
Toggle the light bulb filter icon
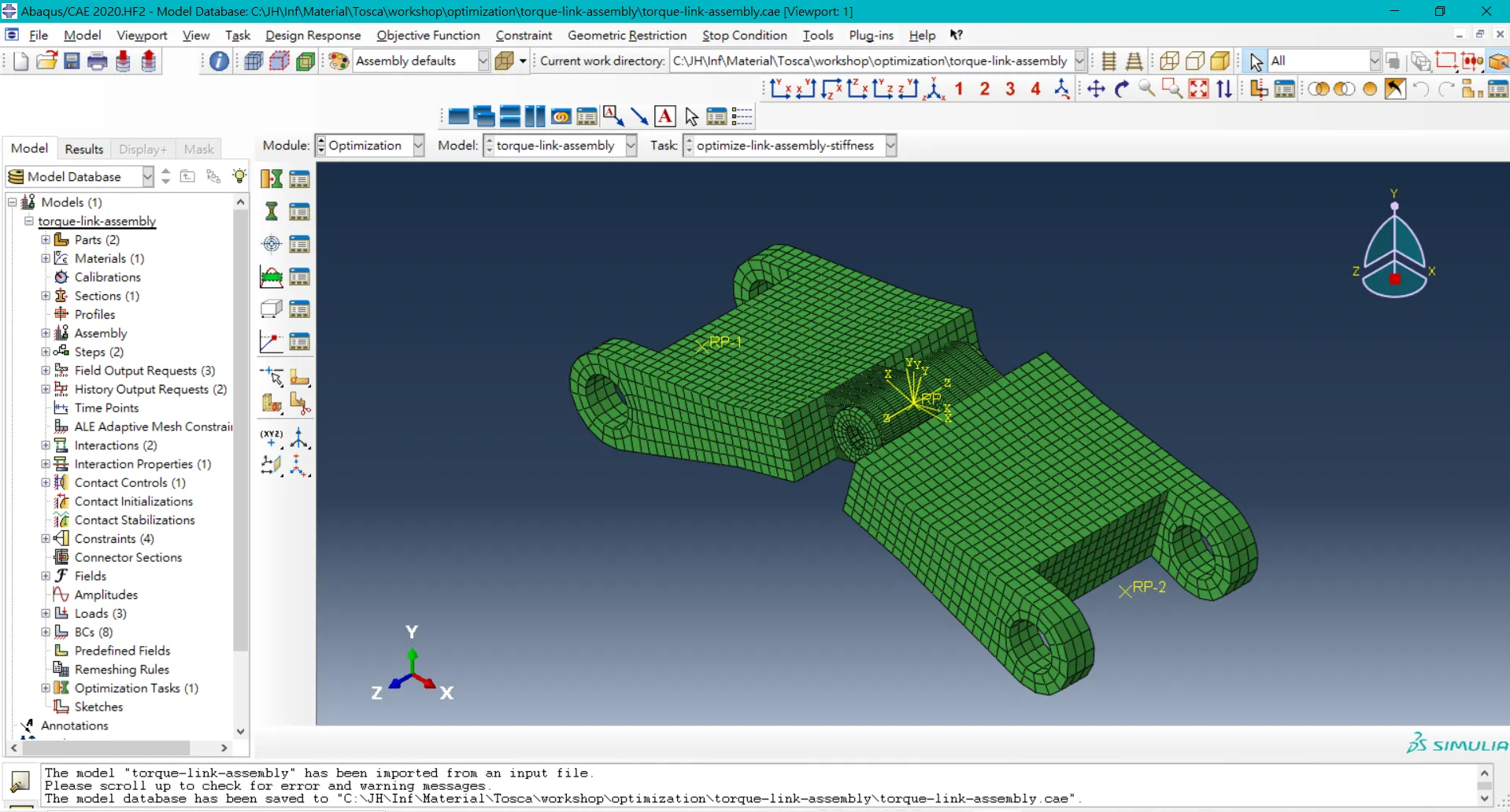(239, 176)
